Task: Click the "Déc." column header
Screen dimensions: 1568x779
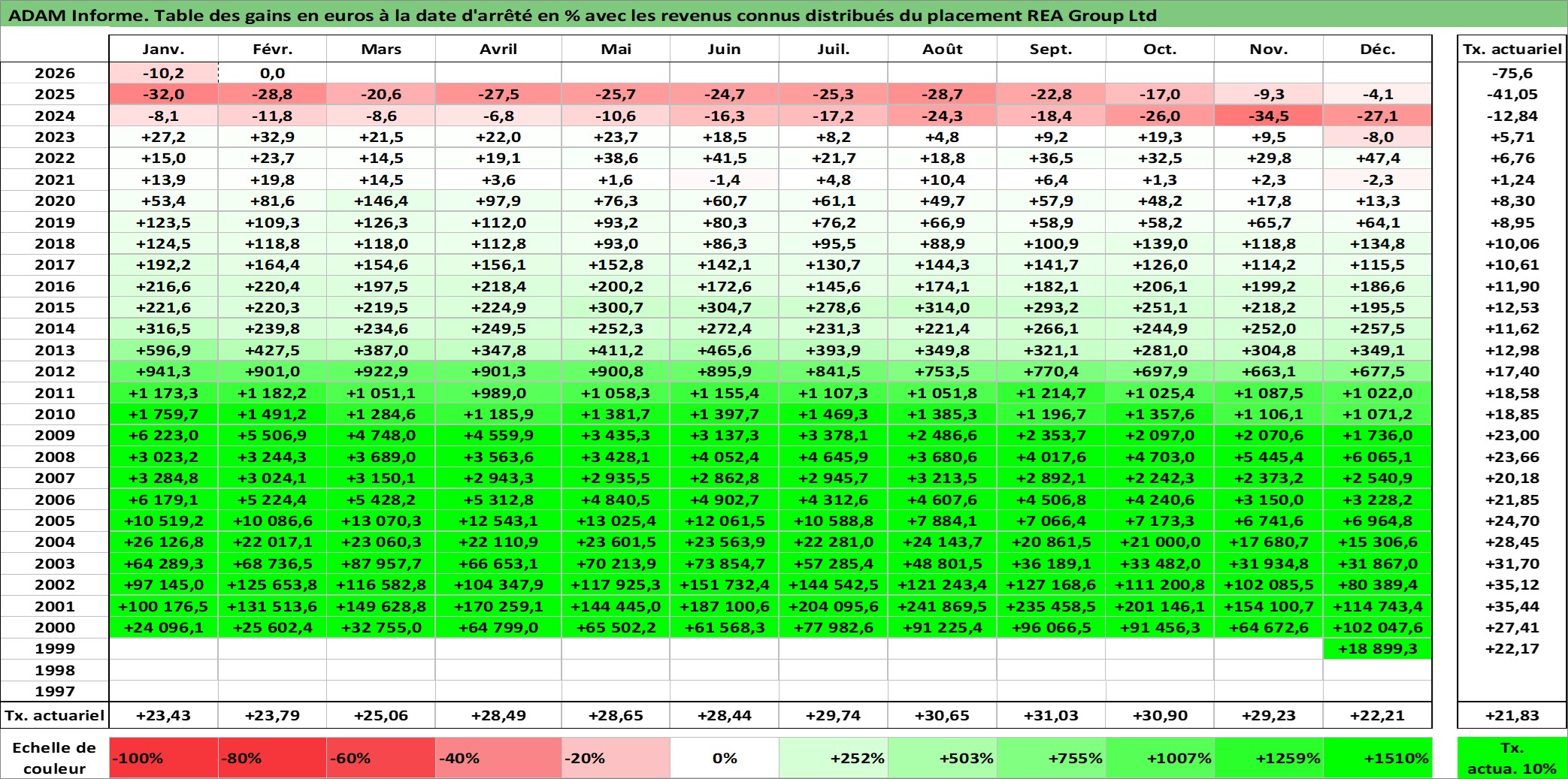Action: point(1378,50)
